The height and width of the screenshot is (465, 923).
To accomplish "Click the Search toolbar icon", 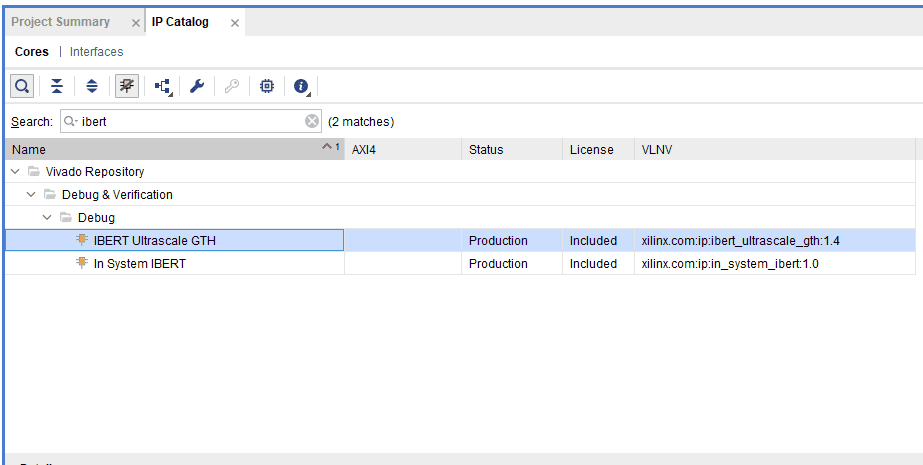I will [x=21, y=87].
